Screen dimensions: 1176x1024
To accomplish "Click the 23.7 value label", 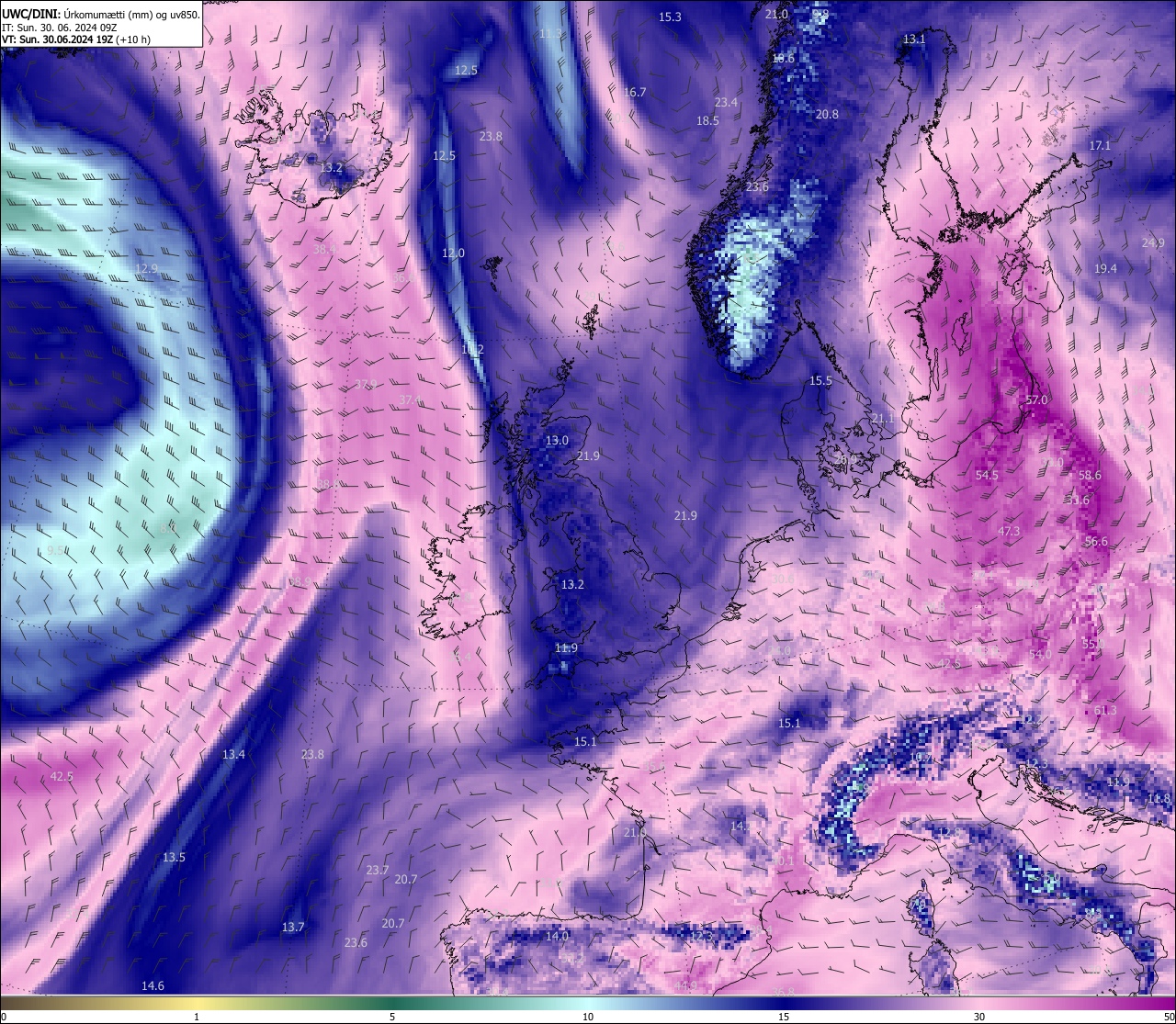I will [377, 871].
